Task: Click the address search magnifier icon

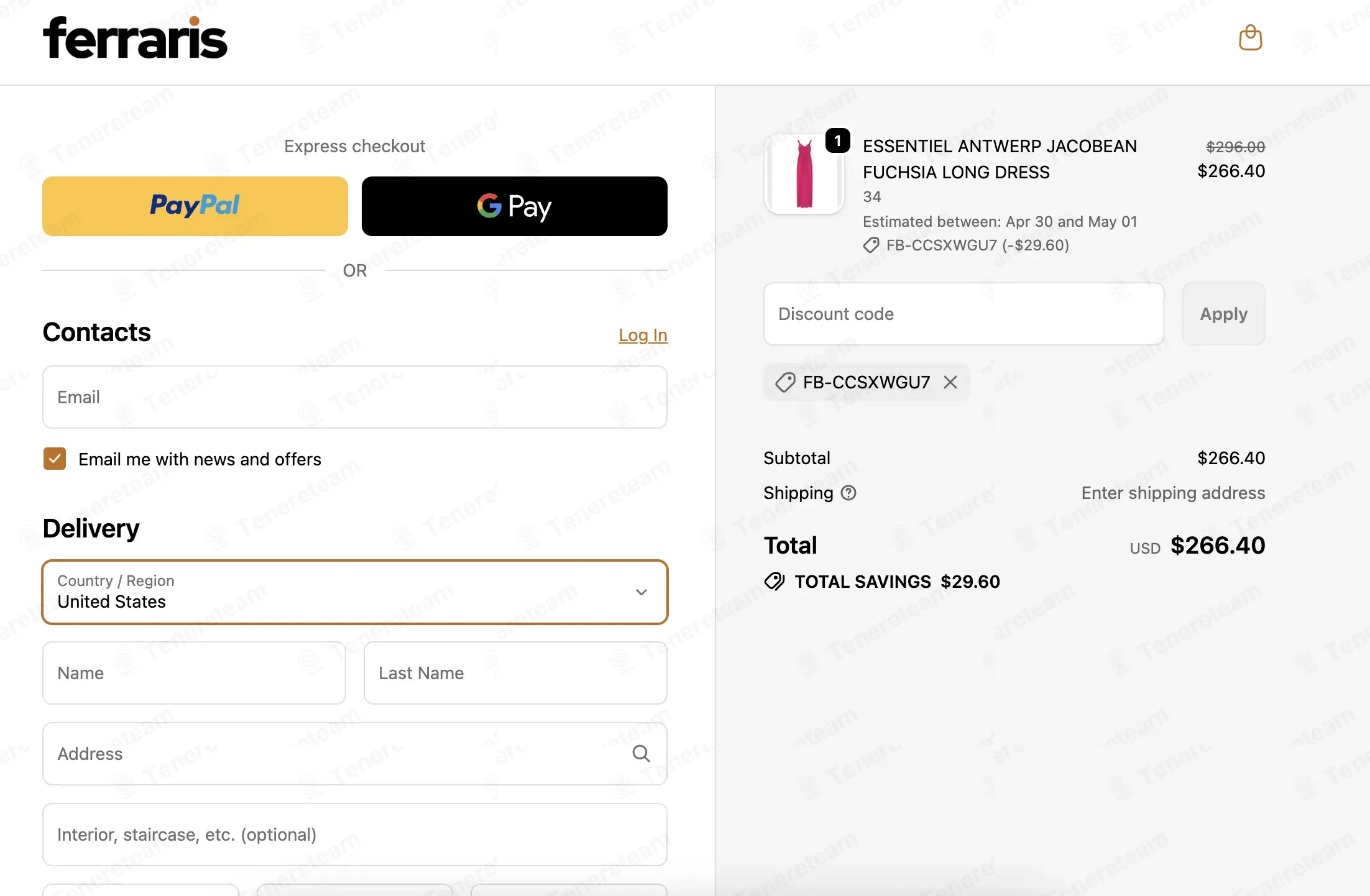Action: pos(641,754)
